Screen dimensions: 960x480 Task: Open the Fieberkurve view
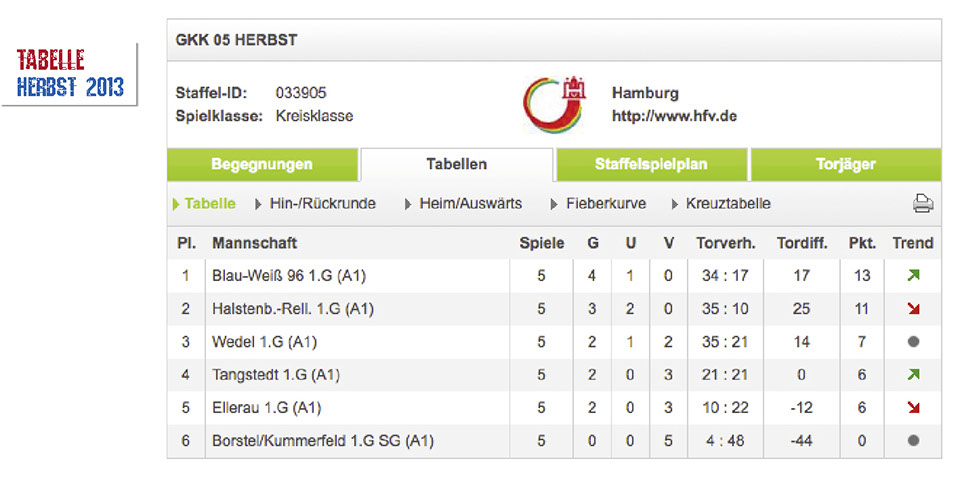(606, 204)
